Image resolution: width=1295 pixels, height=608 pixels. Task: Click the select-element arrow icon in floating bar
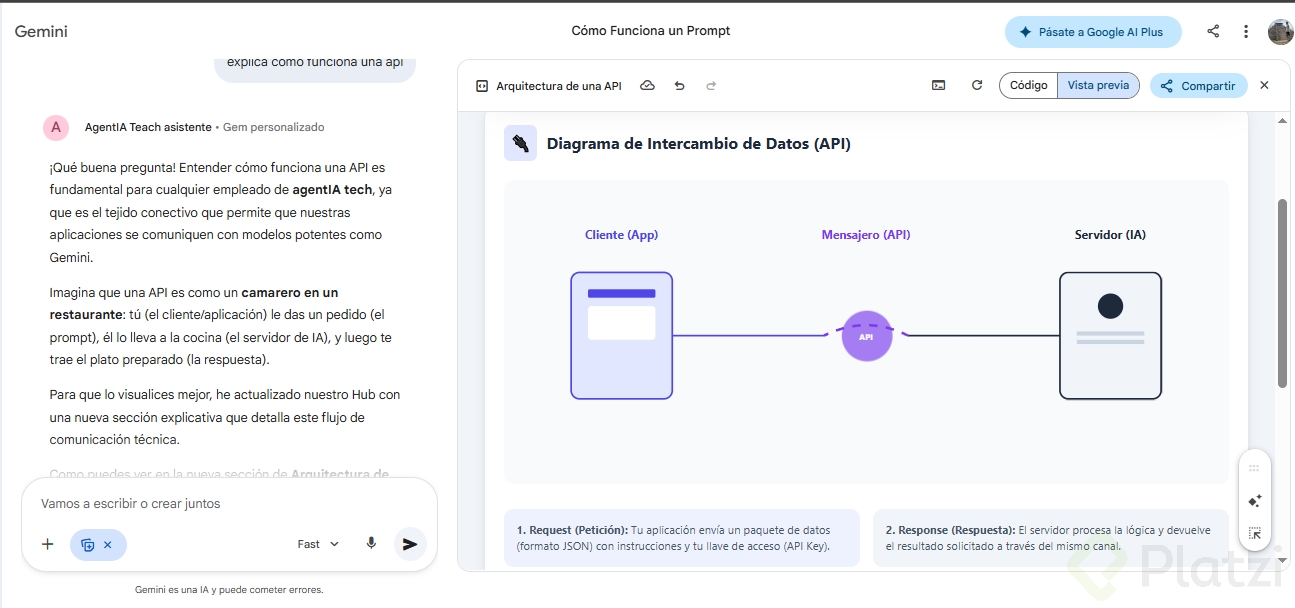point(1254,533)
